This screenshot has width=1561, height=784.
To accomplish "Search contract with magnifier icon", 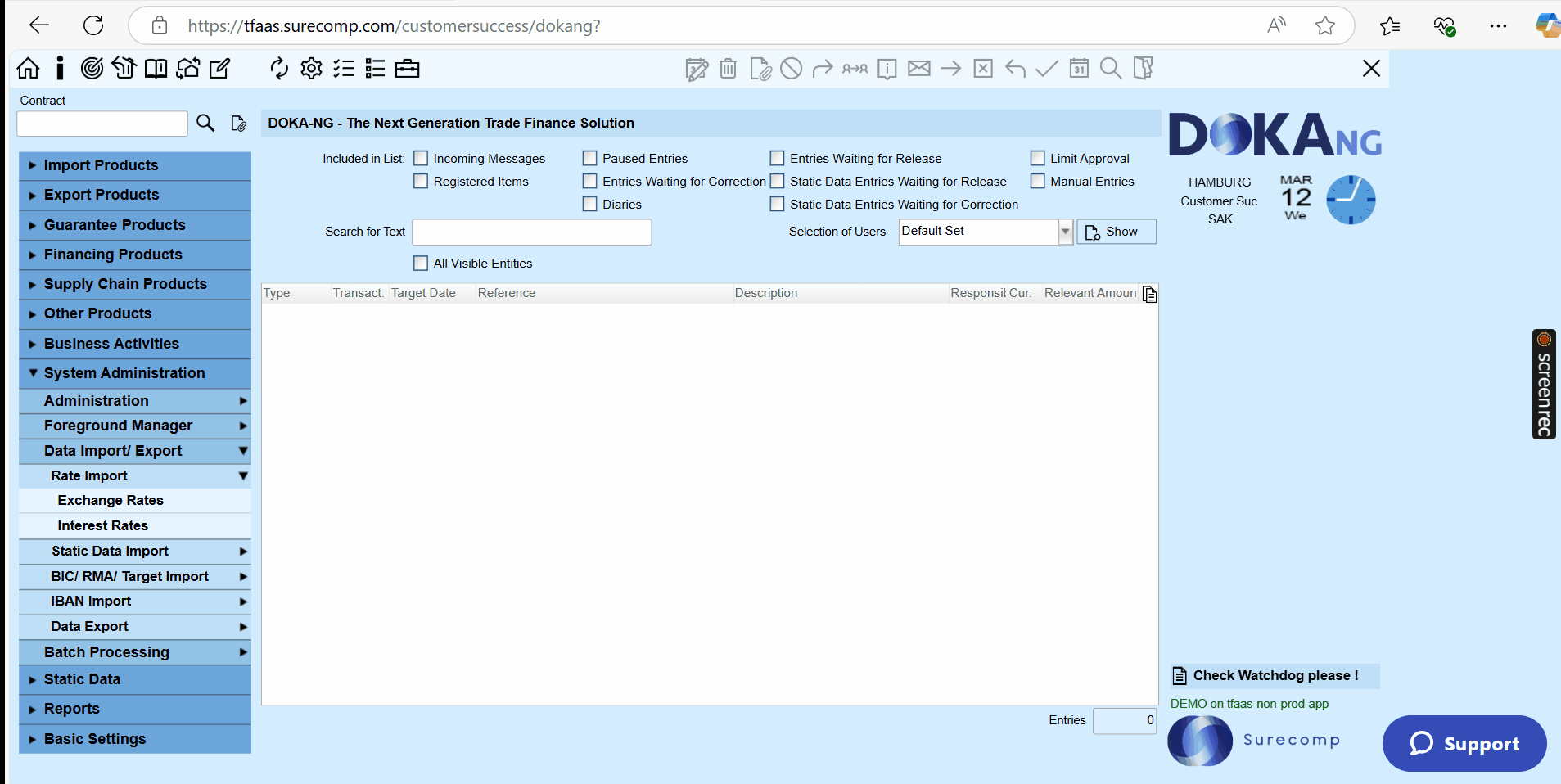I will (x=205, y=123).
